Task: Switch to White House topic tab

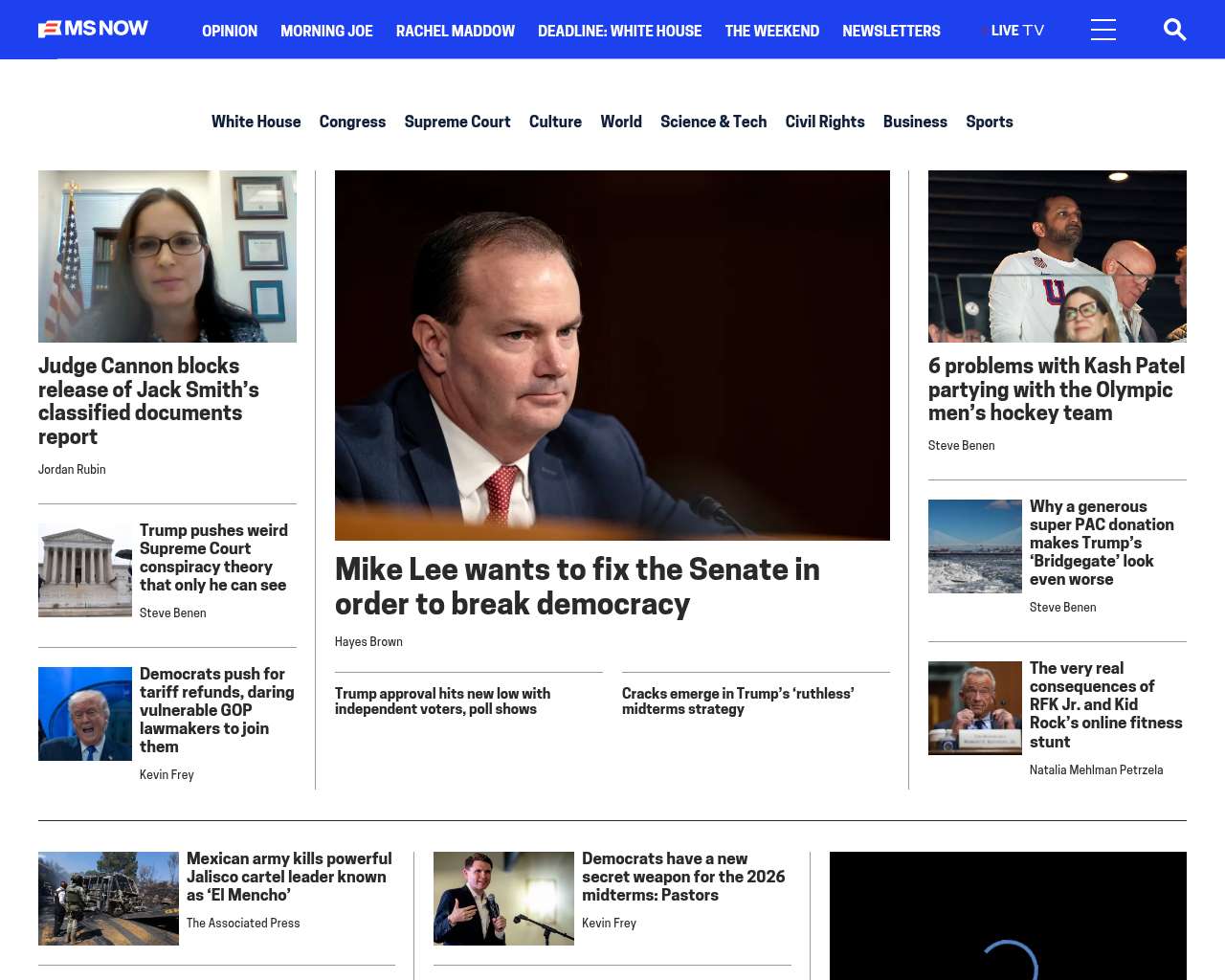Action: point(256,122)
